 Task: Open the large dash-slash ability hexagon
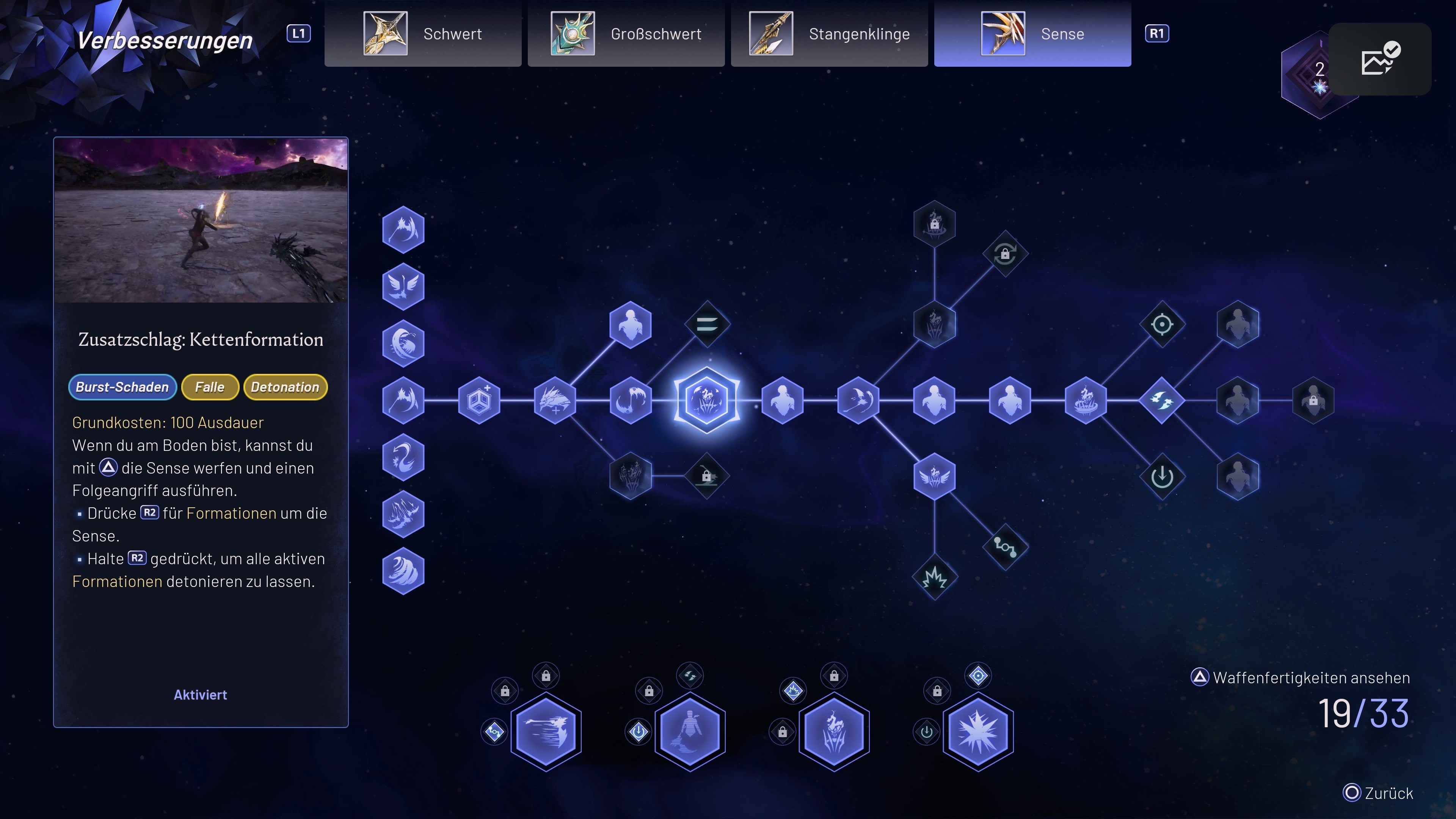coord(546,731)
